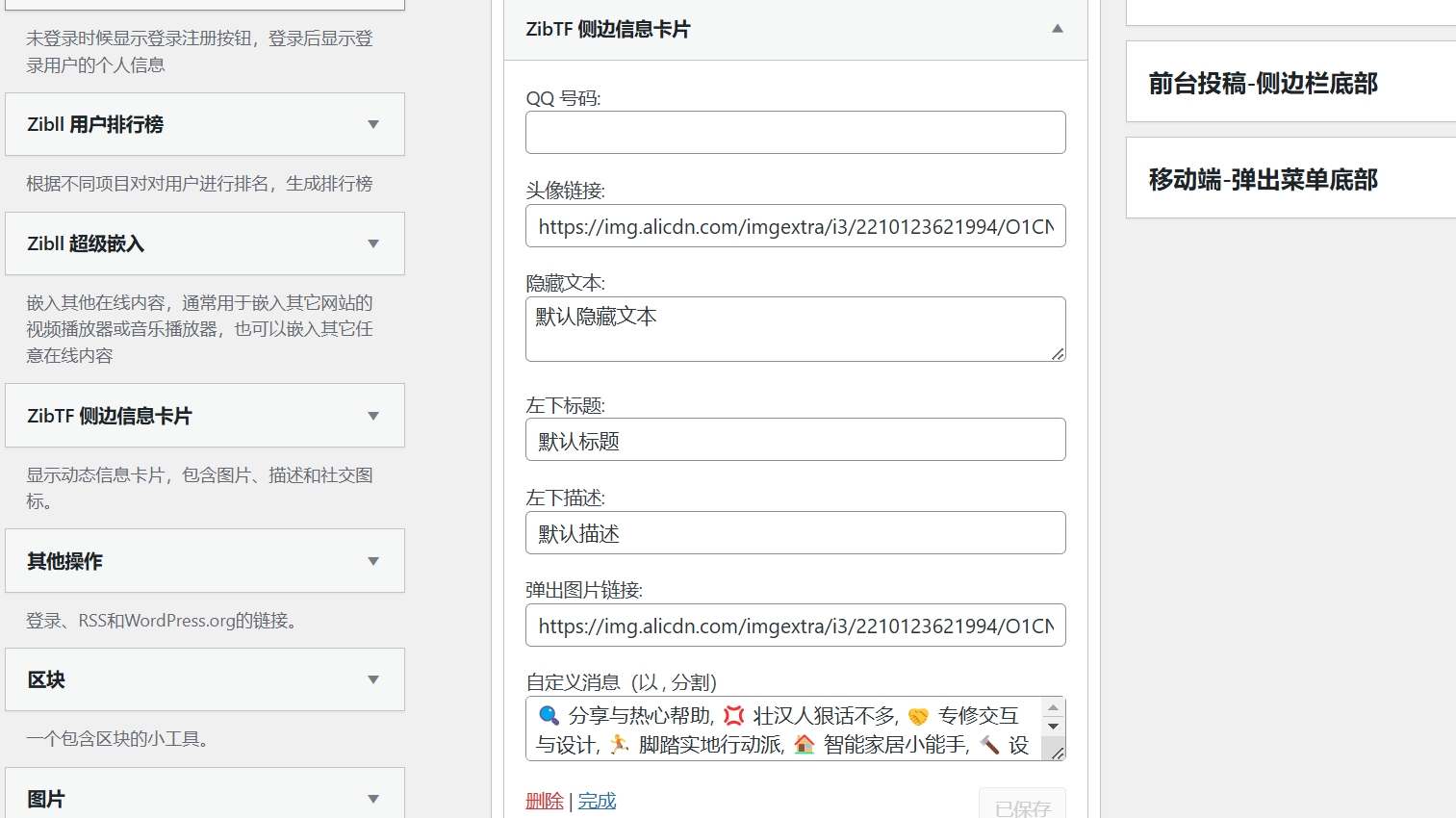Click the 完成 link to finish editing
This screenshot has height=818, width=1456.
click(597, 800)
